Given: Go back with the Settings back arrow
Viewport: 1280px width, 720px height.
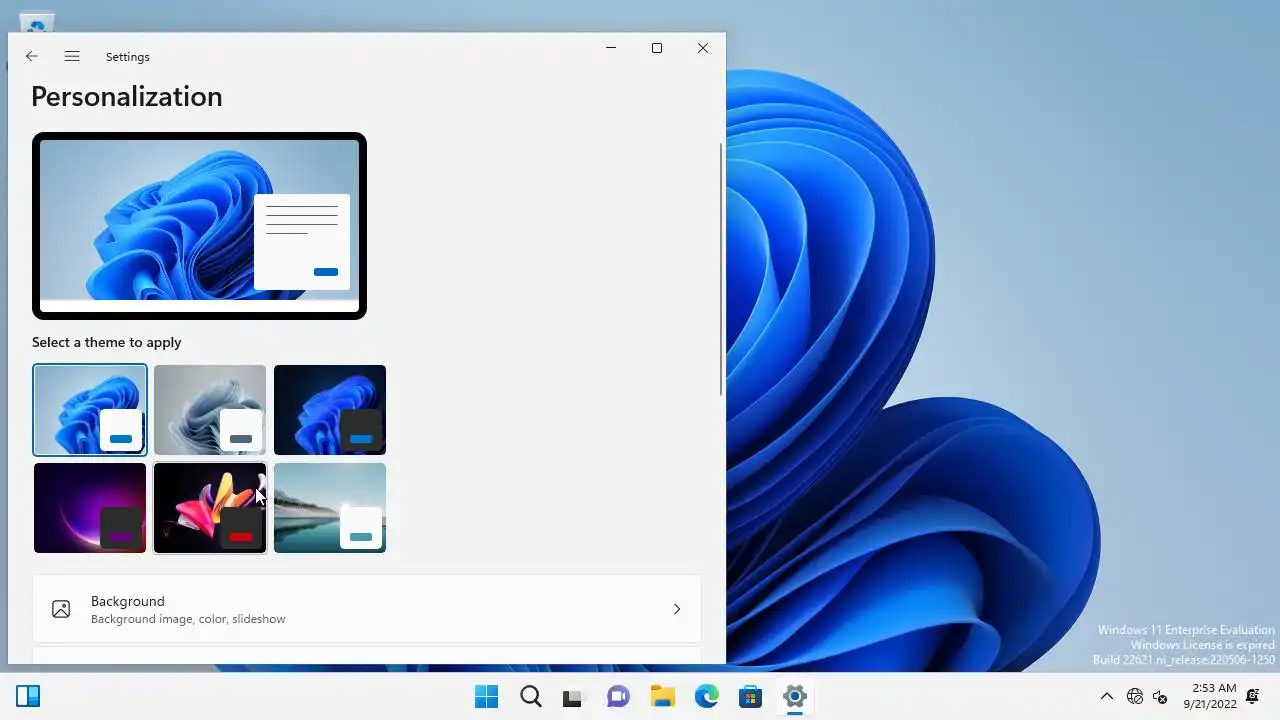Looking at the screenshot, I should [32, 57].
